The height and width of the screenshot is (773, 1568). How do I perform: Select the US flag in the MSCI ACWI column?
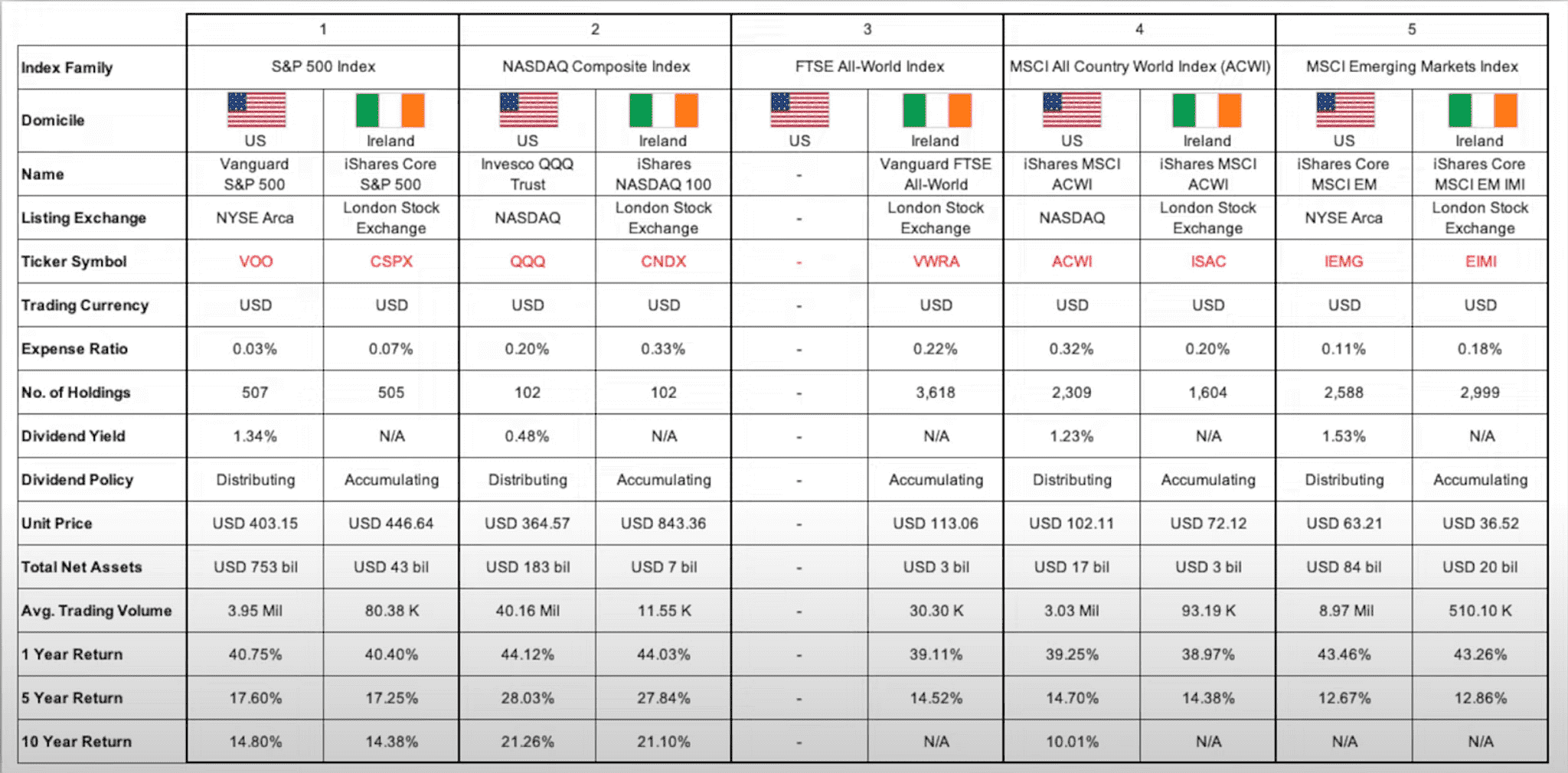(1072, 109)
